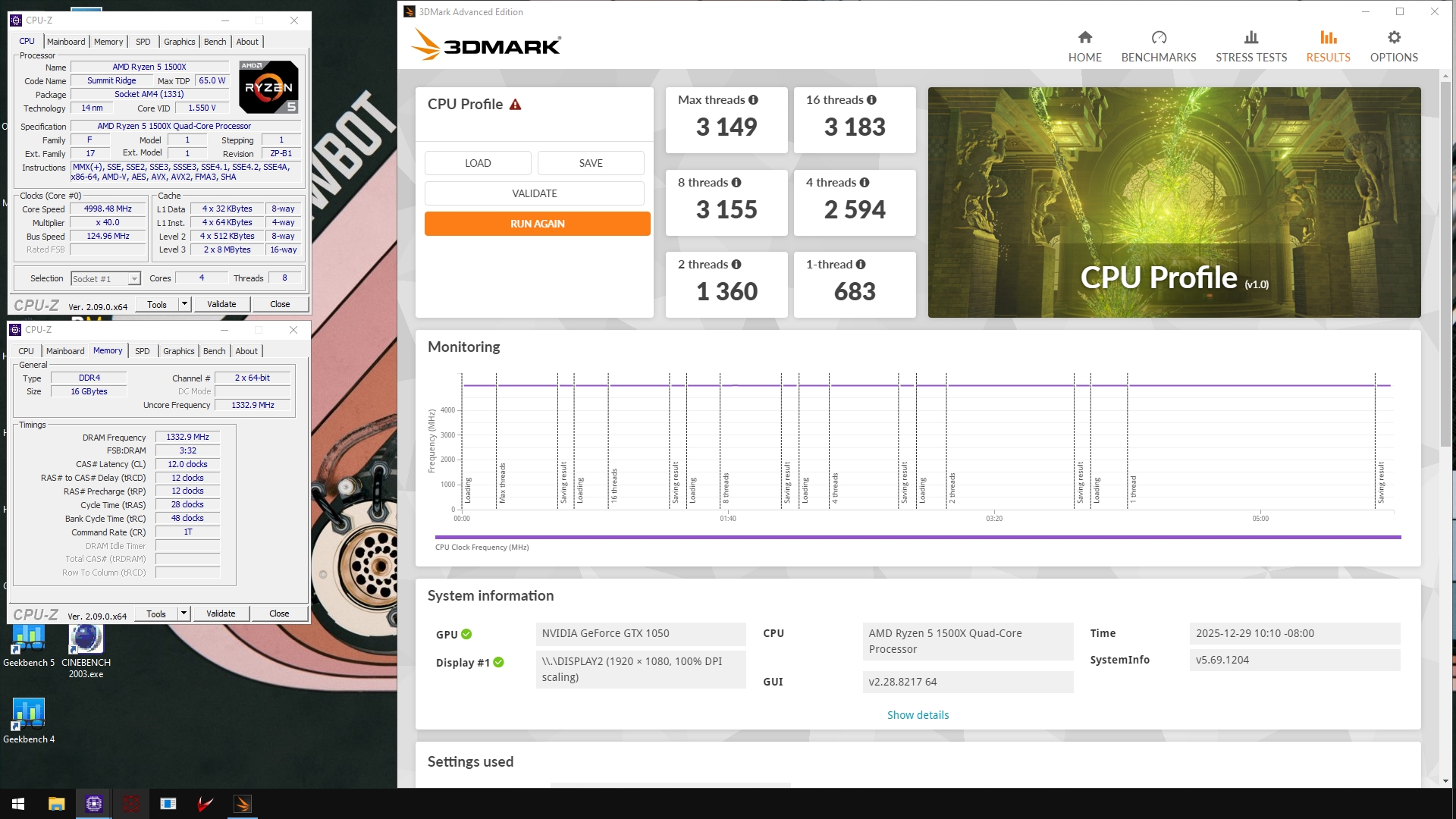Click Tools button in lower CPU-Z window
The width and height of the screenshot is (1456, 819).
(156, 613)
